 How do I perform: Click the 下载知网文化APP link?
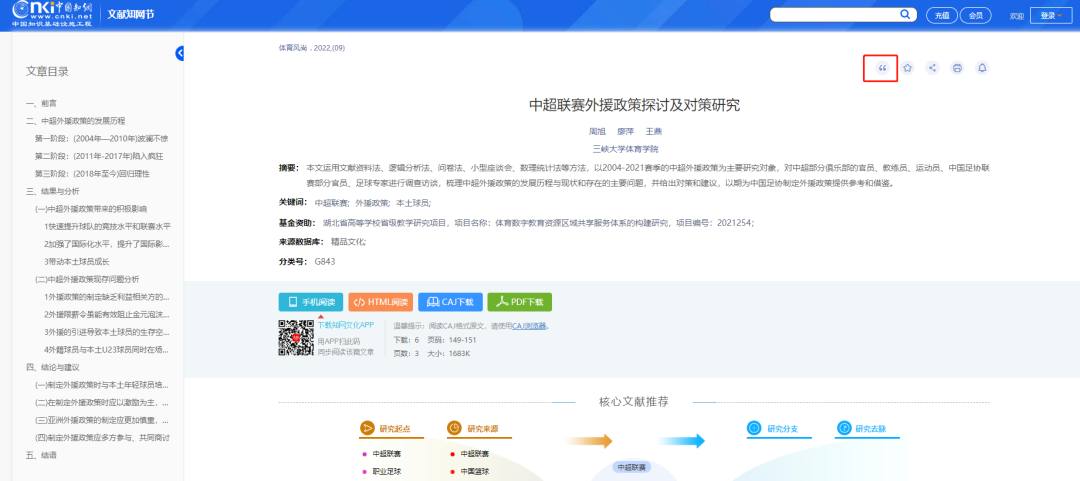pos(346,324)
